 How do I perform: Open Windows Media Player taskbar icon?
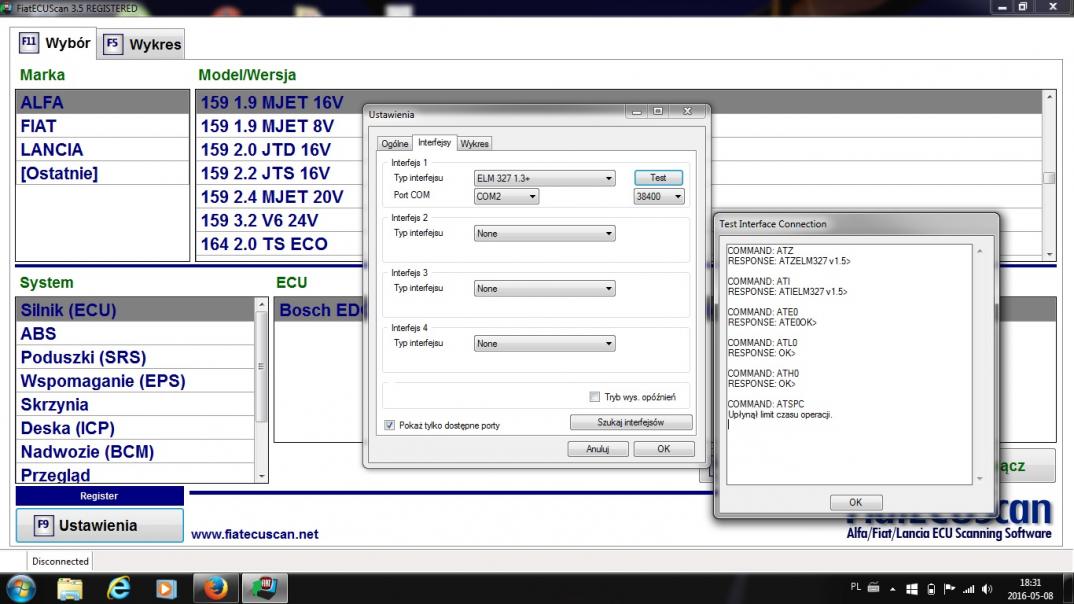pyautogui.click(x=166, y=588)
